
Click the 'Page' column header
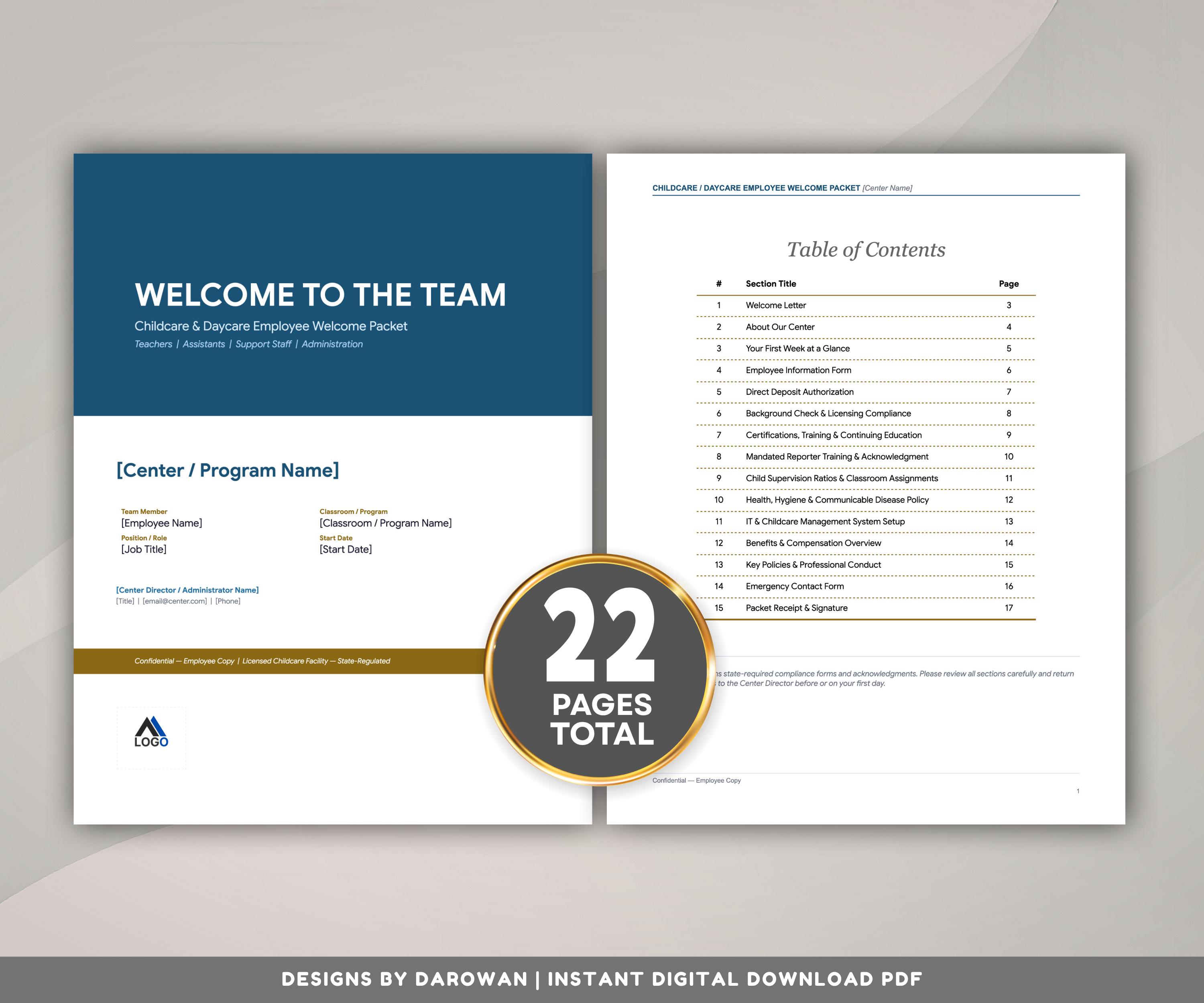point(1009,284)
